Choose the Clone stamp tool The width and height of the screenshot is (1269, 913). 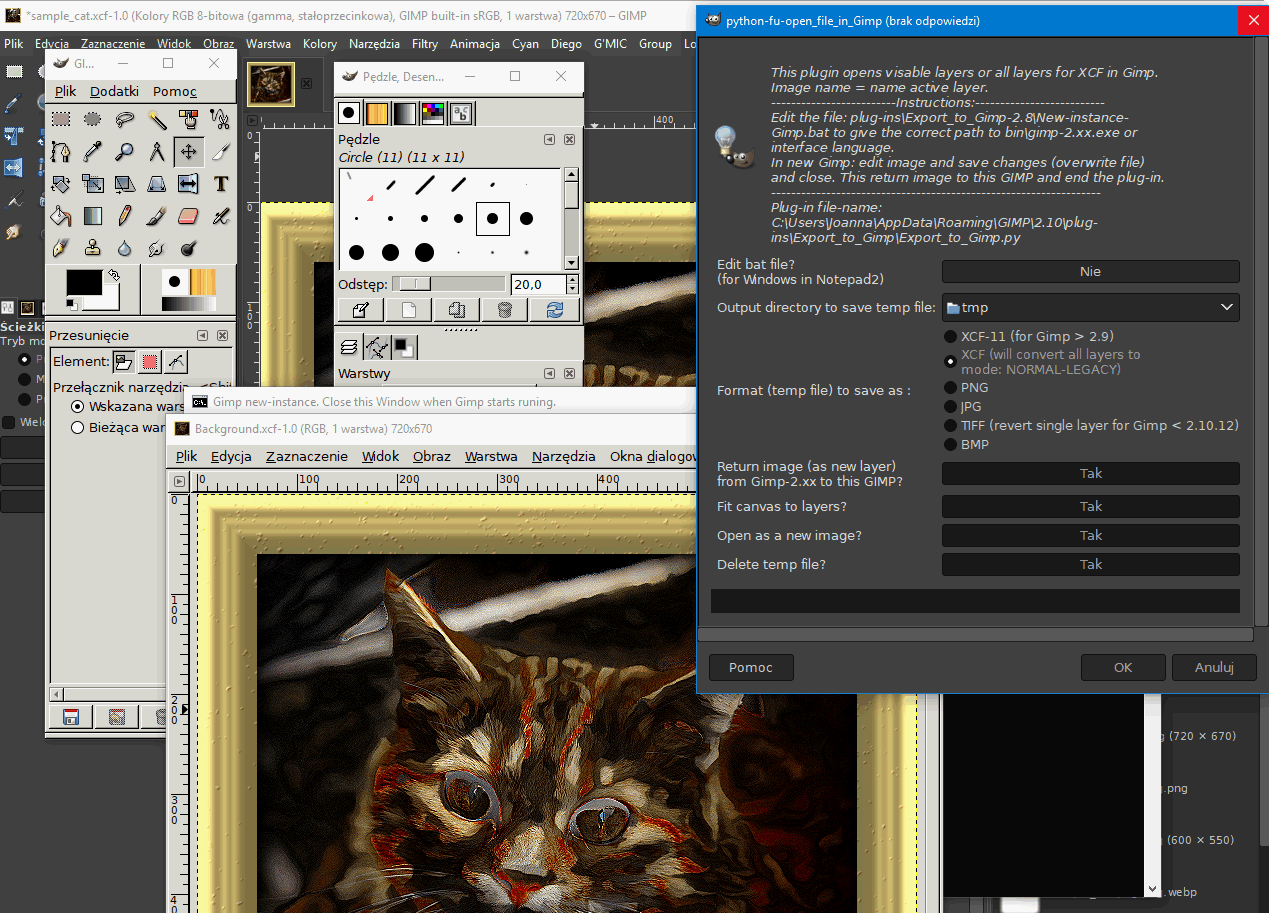click(93, 248)
